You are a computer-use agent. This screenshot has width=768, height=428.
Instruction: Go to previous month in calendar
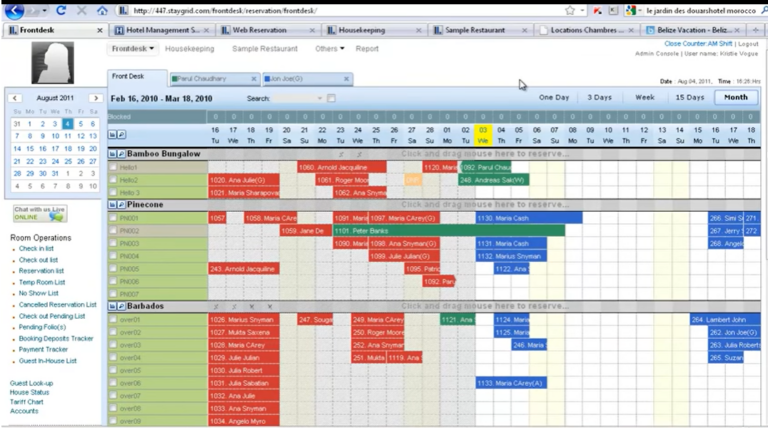[x=15, y=98]
